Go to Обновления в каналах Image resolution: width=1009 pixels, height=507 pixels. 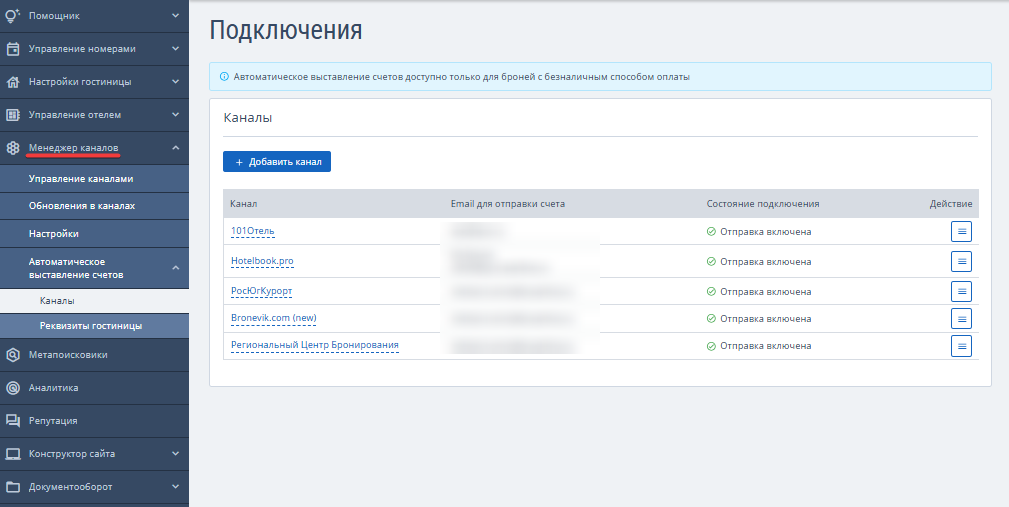82,206
